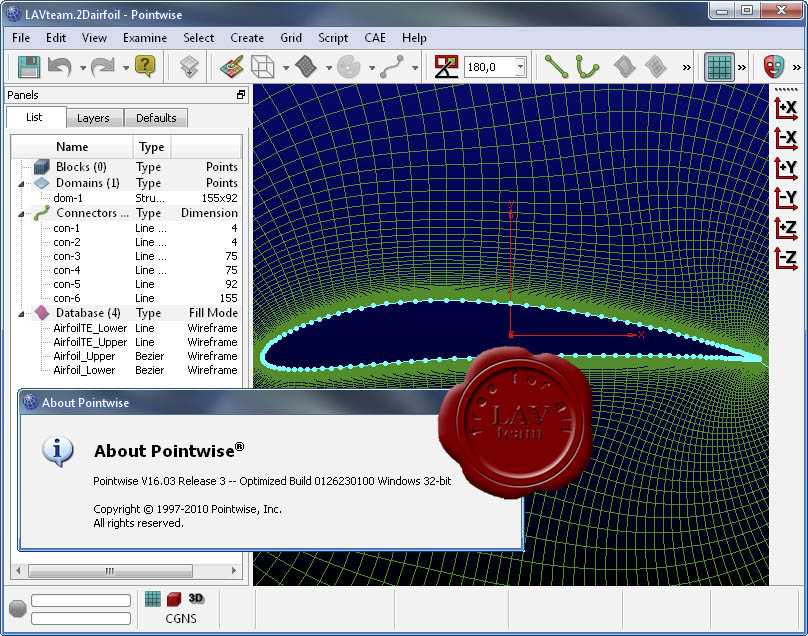Toggle the green grid mask button
The width and height of the screenshot is (808, 636).
tap(719, 67)
